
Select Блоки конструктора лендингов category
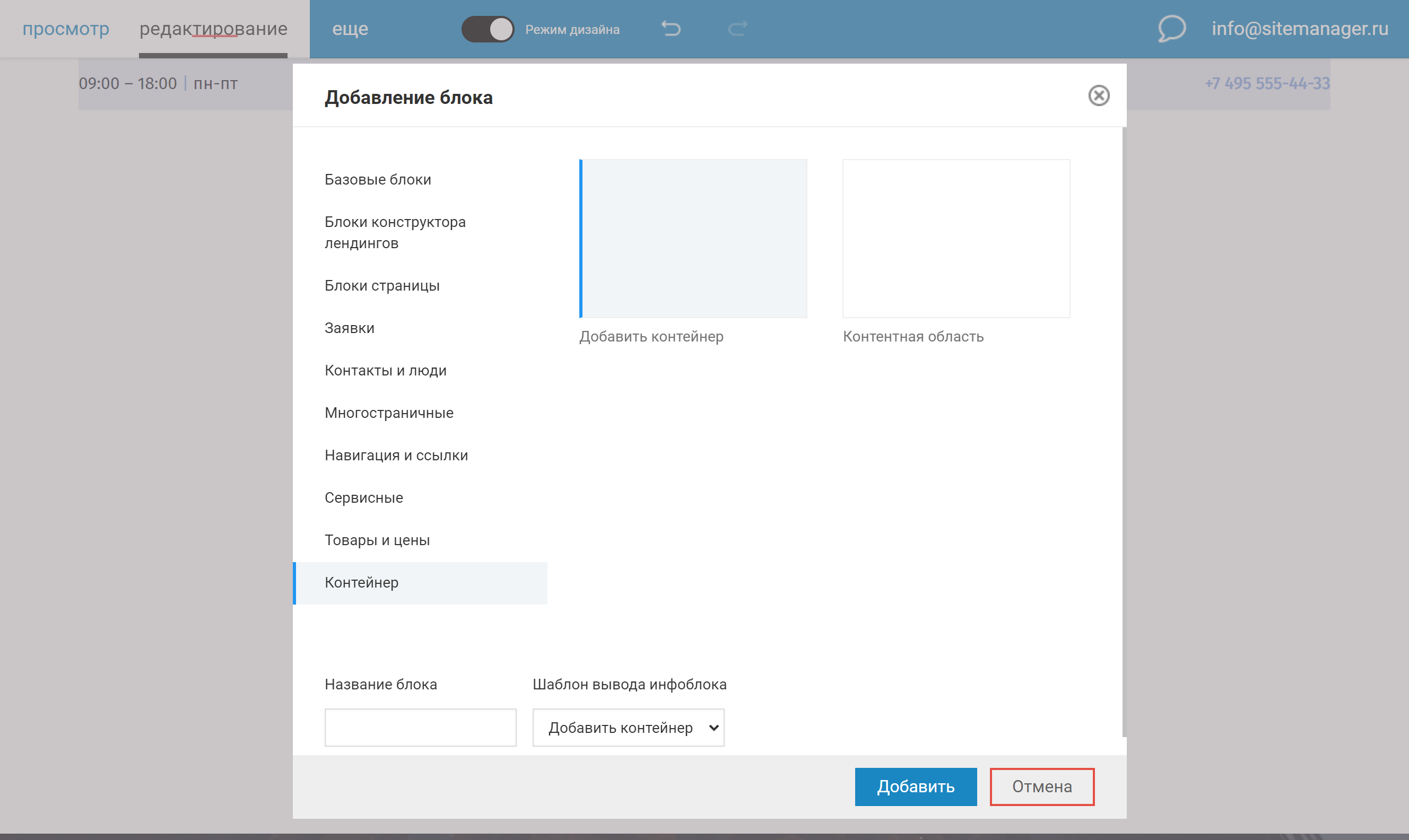click(x=395, y=233)
